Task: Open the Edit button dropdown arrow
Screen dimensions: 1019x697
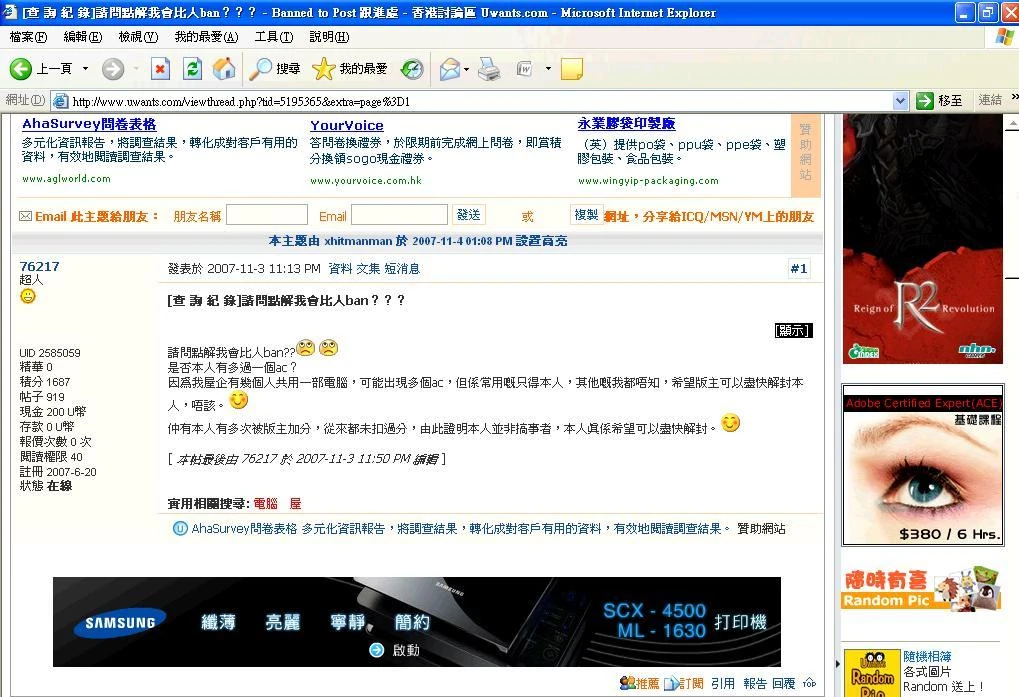Action: point(548,68)
